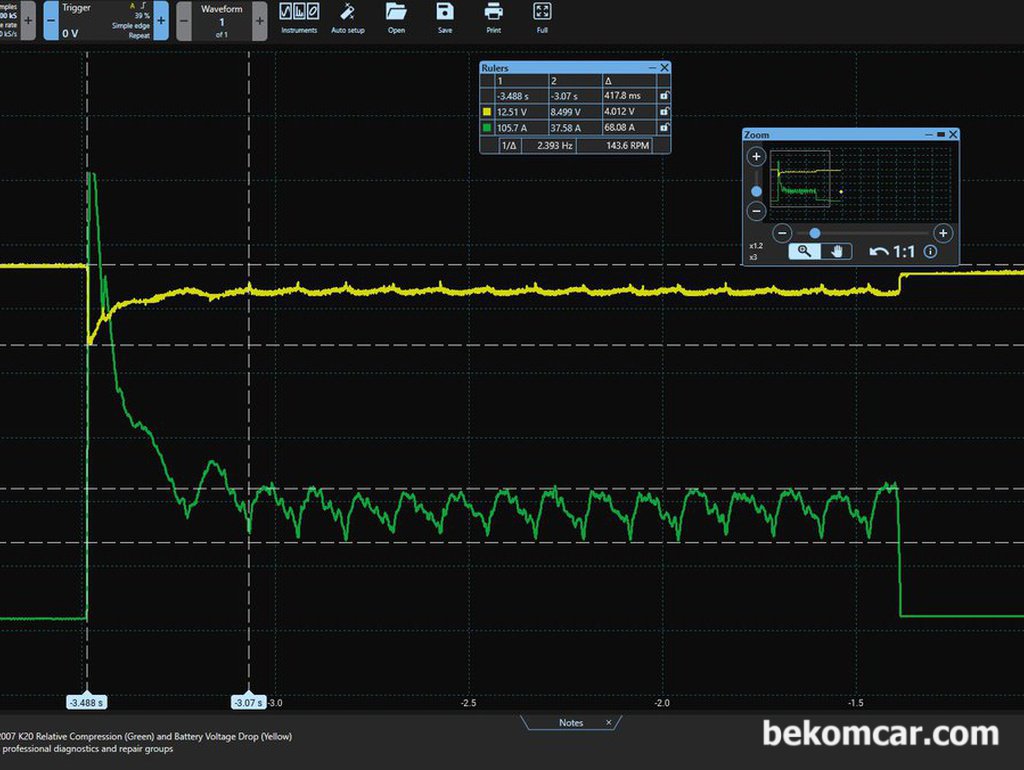
Task: Open the Notes tab
Action: (571, 722)
